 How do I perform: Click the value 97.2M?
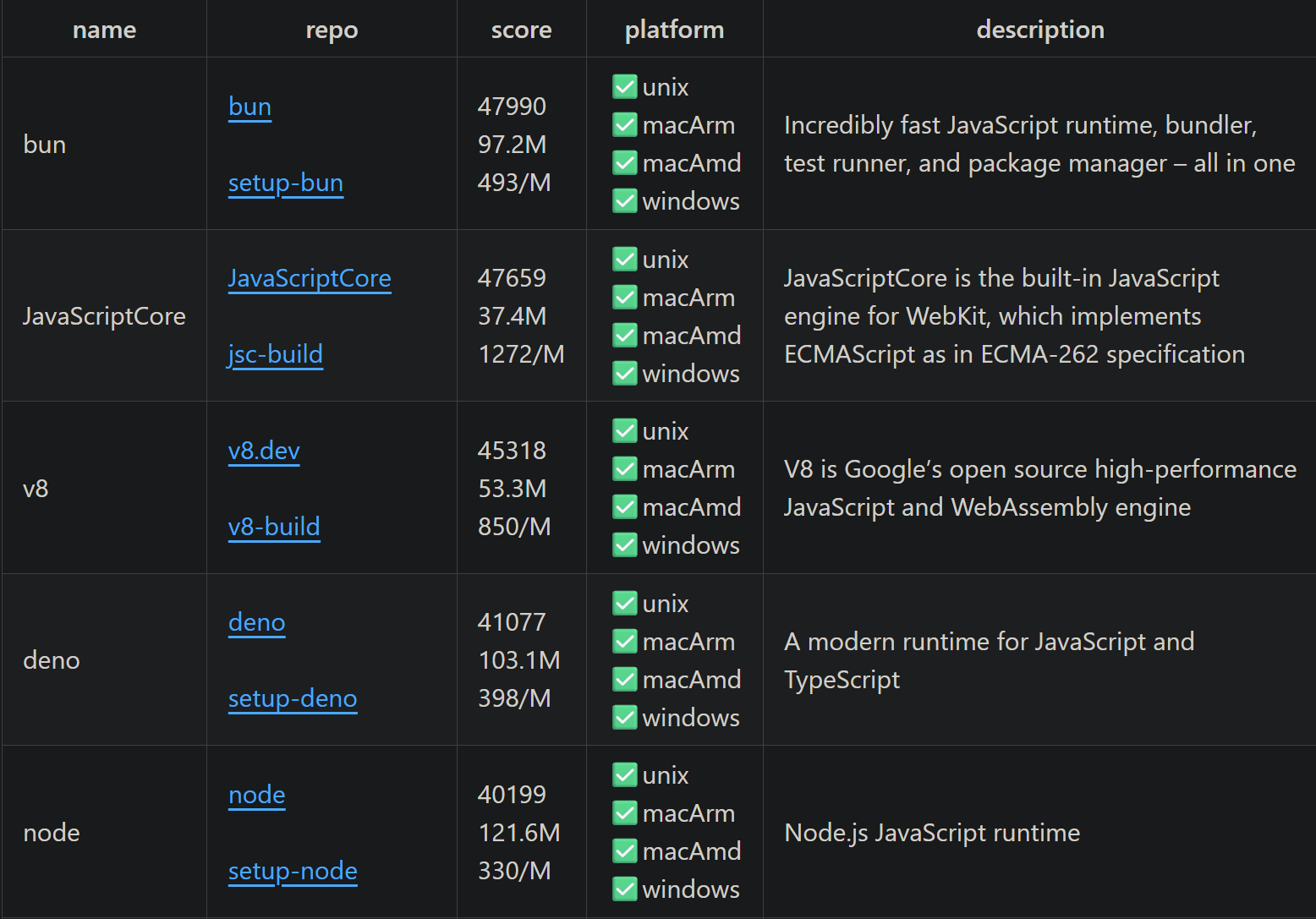point(512,145)
